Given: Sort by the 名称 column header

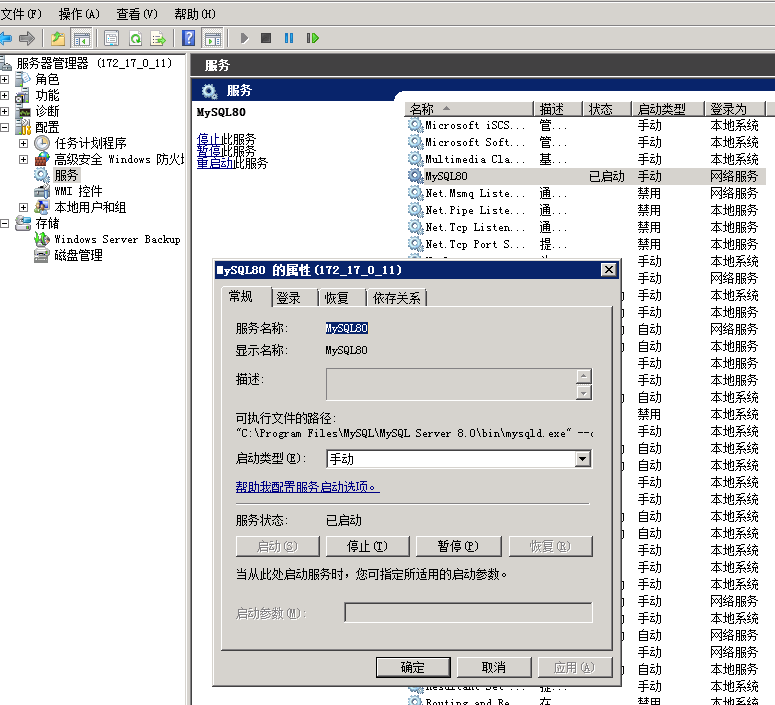Looking at the screenshot, I should (469, 109).
